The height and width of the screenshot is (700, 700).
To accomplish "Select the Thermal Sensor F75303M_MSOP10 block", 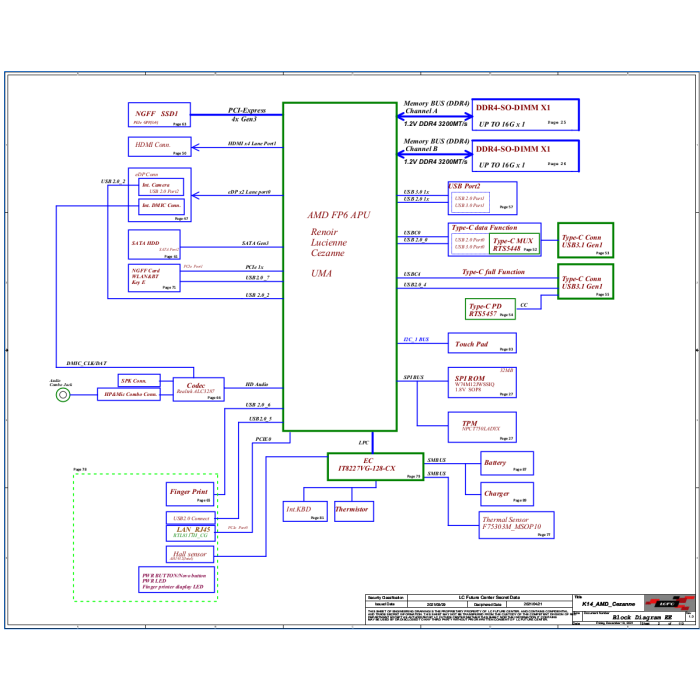I will point(517,525).
